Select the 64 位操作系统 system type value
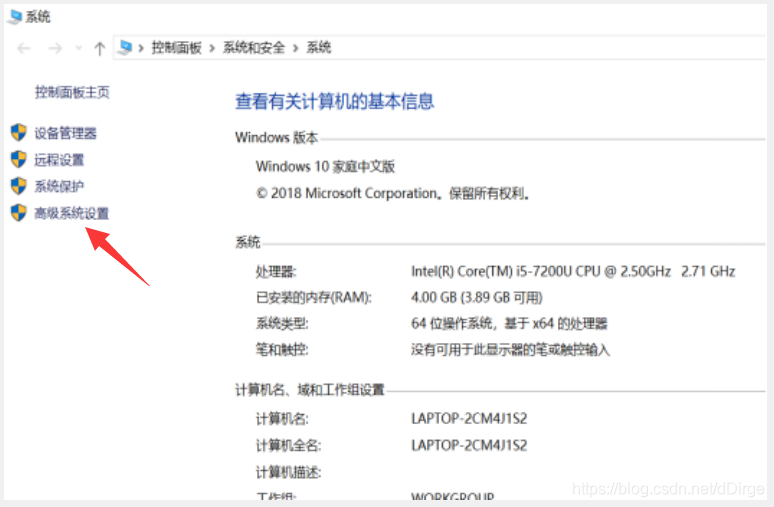The height and width of the screenshot is (507, 774). [x=509, y=323]
